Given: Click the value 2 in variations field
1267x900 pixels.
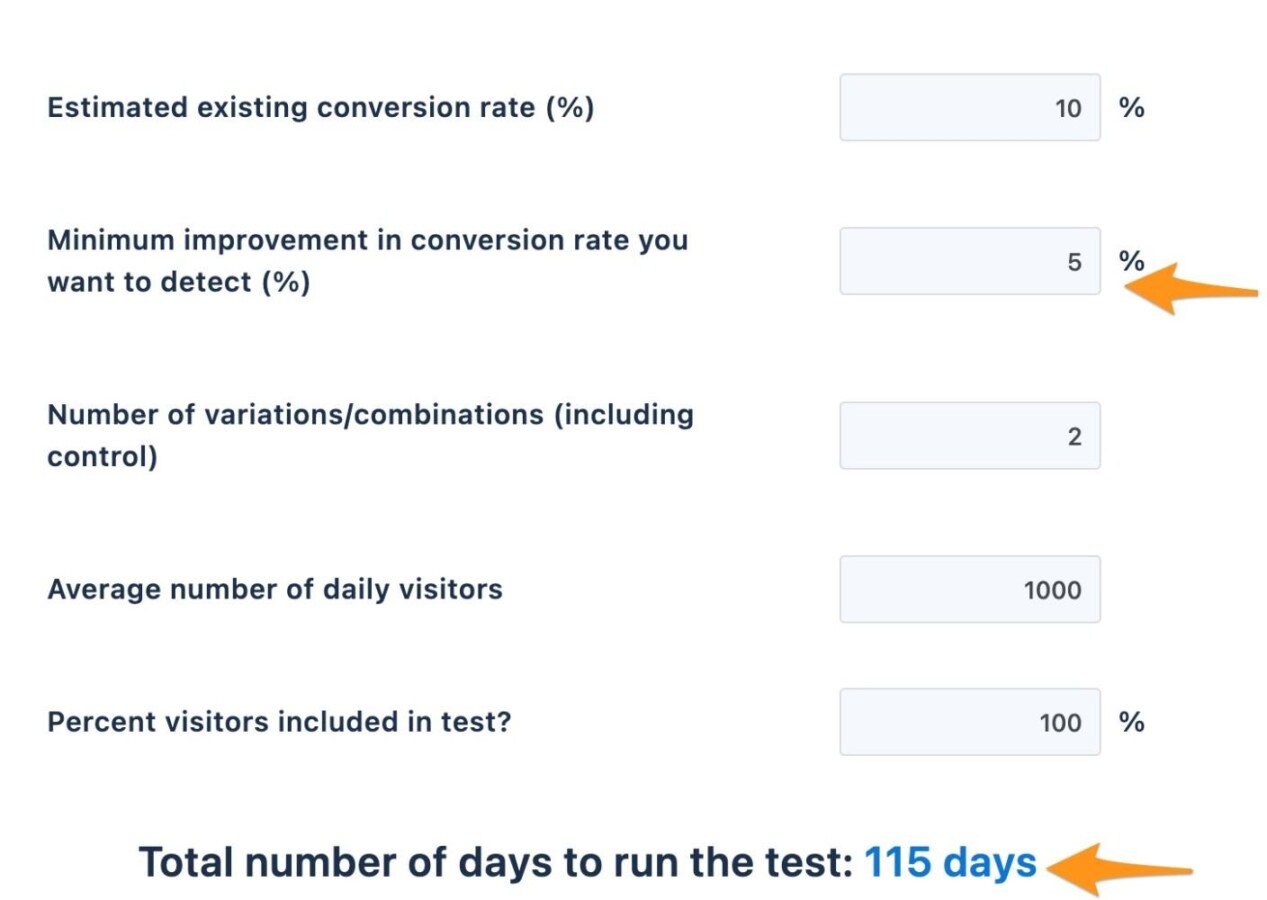Looking at the screenshot, I should [1074, 437].
